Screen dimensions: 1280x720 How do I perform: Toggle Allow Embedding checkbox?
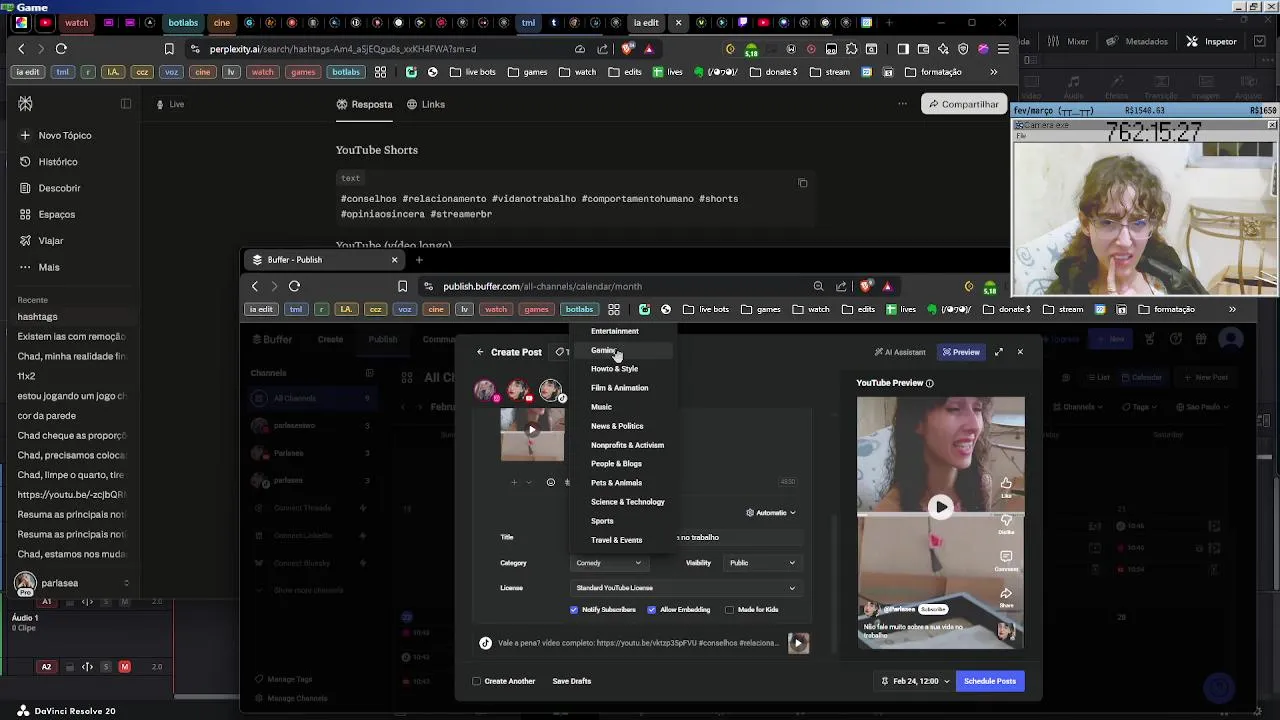[651, 609]
